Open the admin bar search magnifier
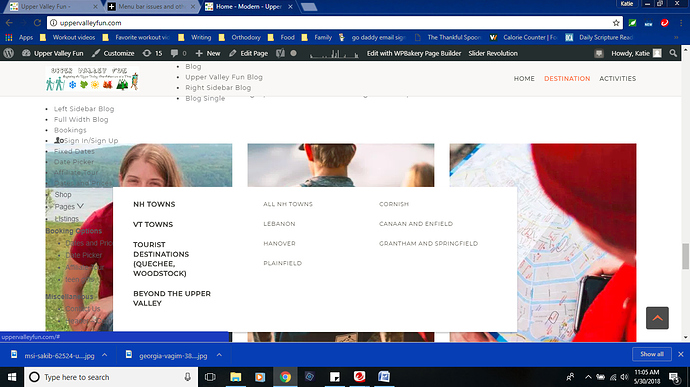Viewport: 690px width, 387px height. coord(673,53)
